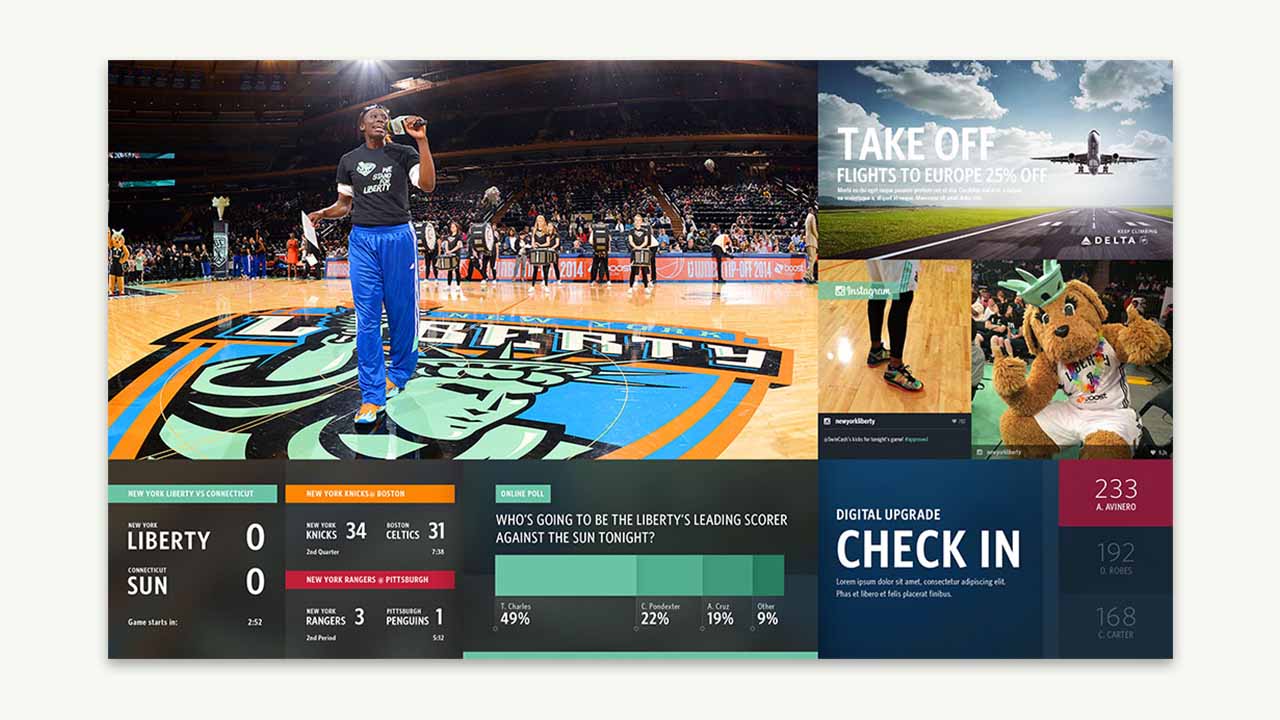This screenshot has height=720, width=1280.
Task: Click the T. Charles 49% poll bar
Action: 565,576
